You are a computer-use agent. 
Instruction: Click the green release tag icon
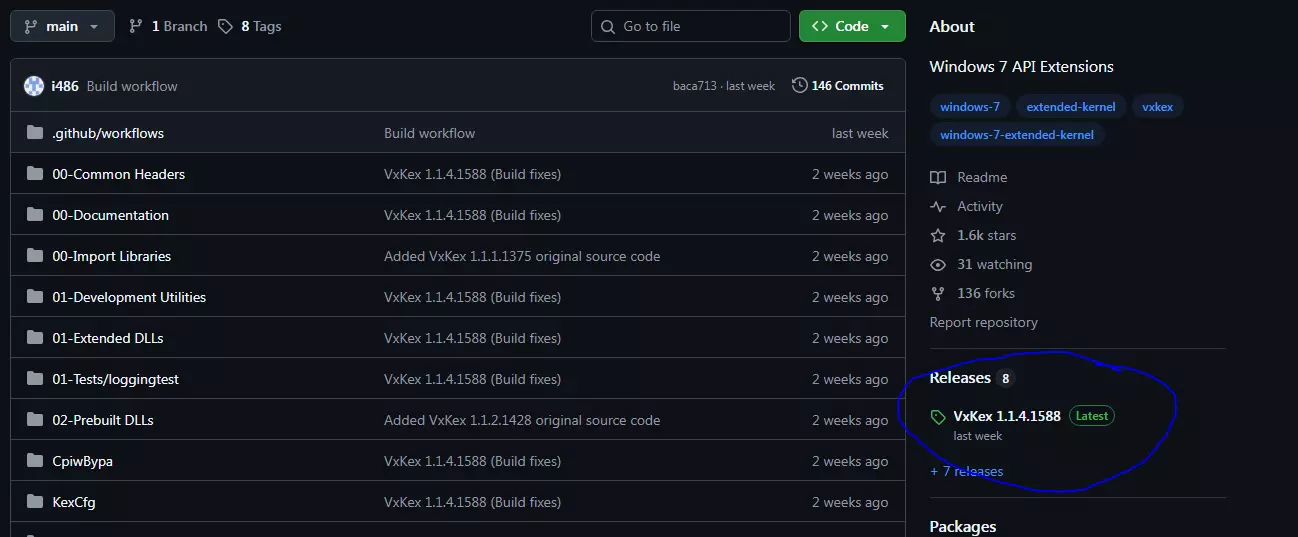pyautogui.click(x=938, y=417)
